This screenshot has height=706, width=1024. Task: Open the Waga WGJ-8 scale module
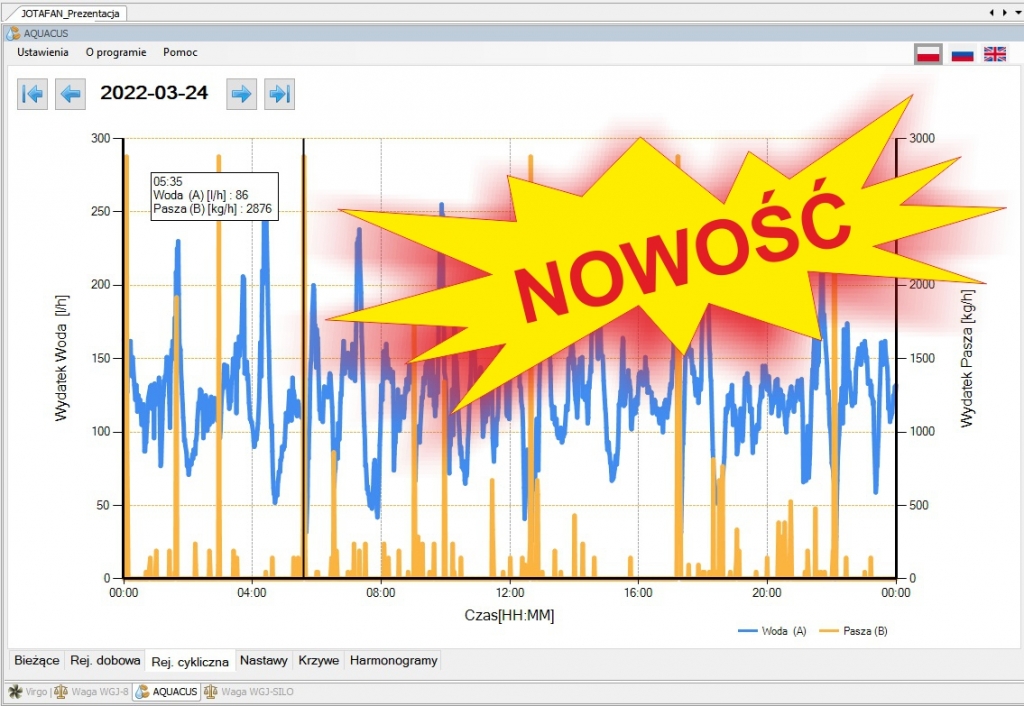pos(91,691)
